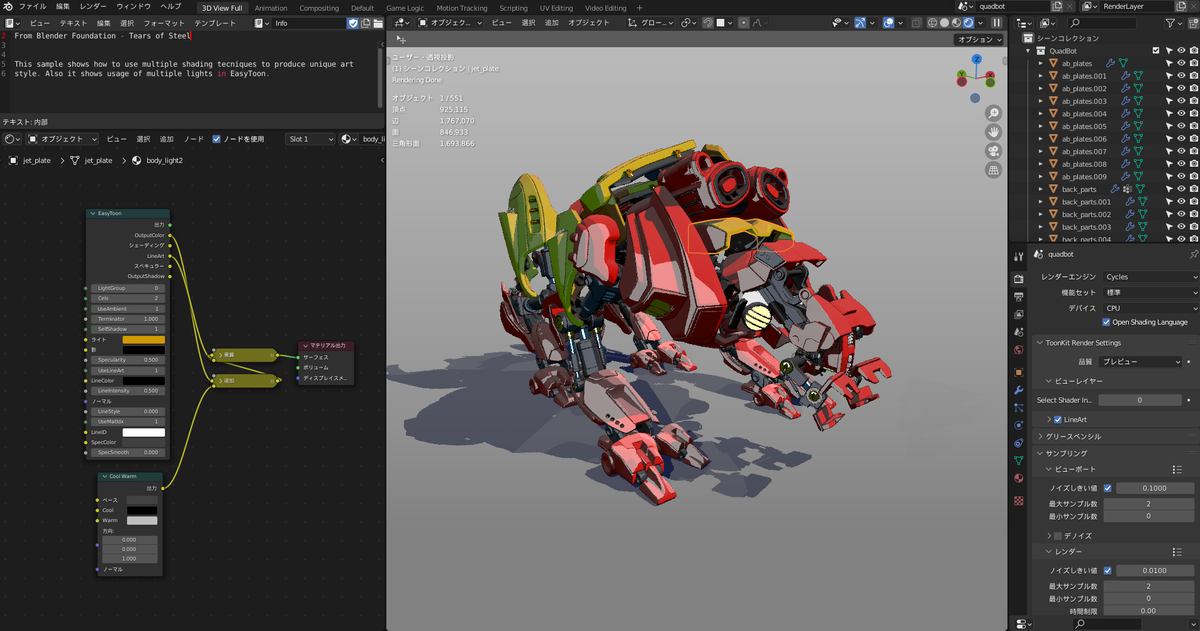Viewport: 1200px width, 631px height.
Task: Toggle snapping magnet in viewport header
Action: click(x=708, y=22)
